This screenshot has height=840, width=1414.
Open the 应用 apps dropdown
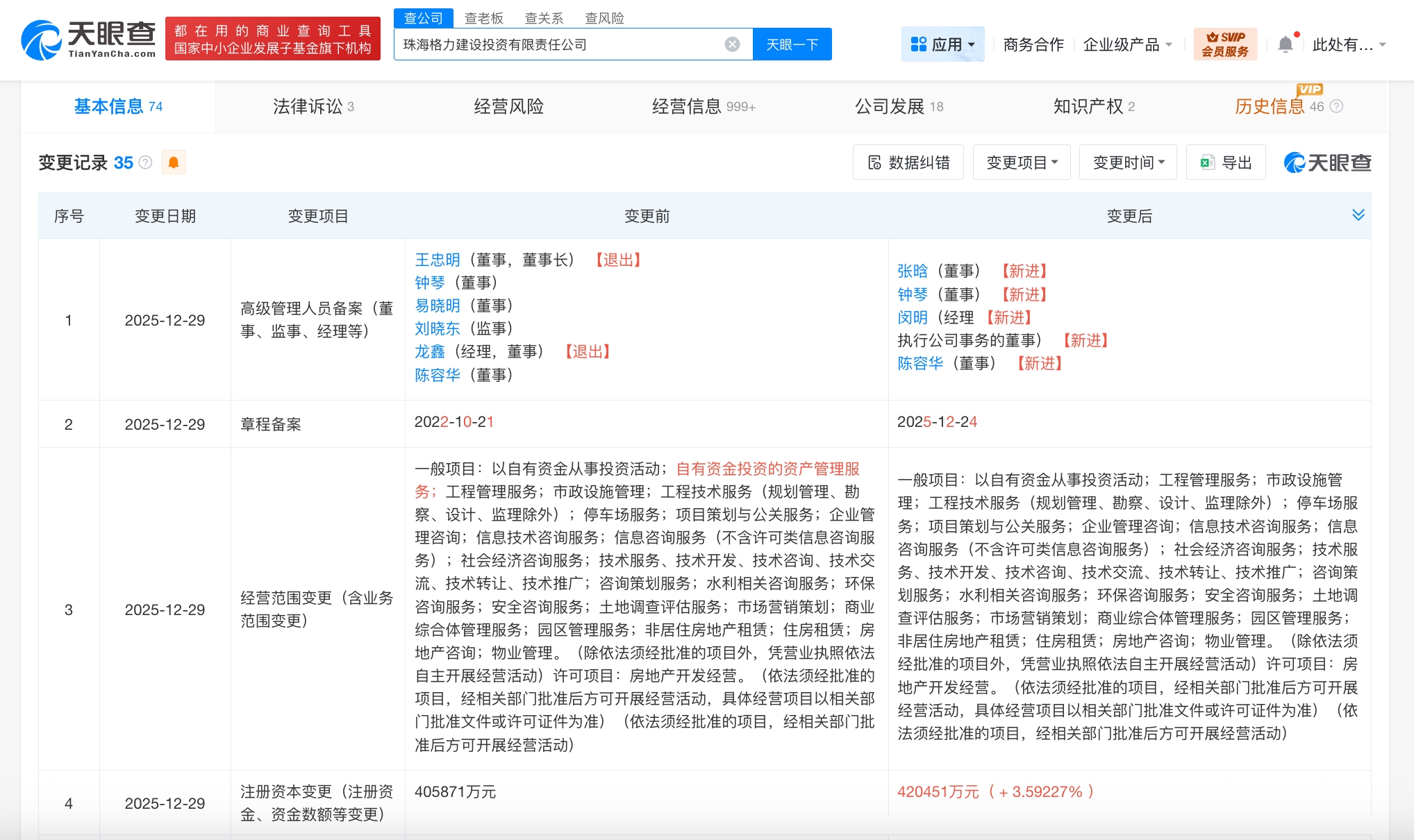tap(942, 44)
